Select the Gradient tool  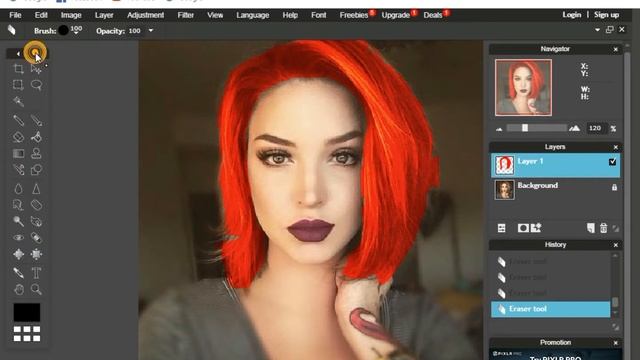18,153
